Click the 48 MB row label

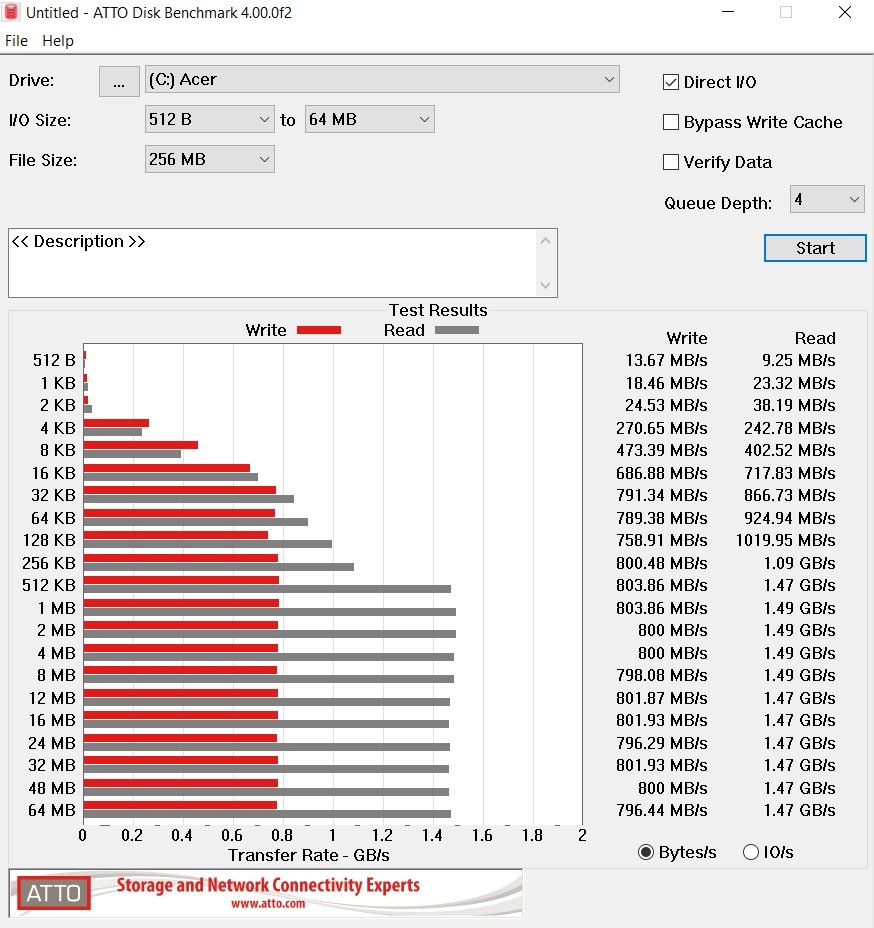point(52,788)
